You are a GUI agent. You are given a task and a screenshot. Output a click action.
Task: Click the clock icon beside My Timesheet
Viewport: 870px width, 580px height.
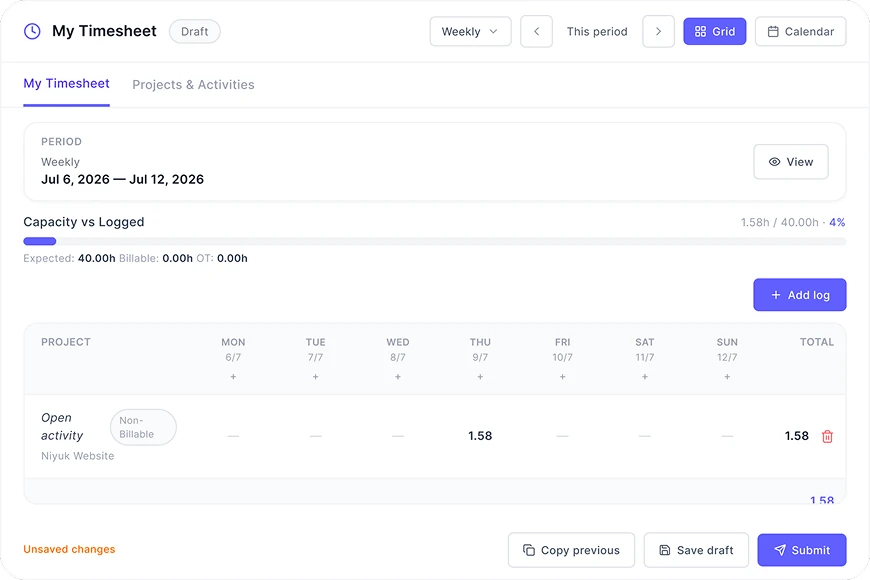pyautogui.click(x=32, y=31)
